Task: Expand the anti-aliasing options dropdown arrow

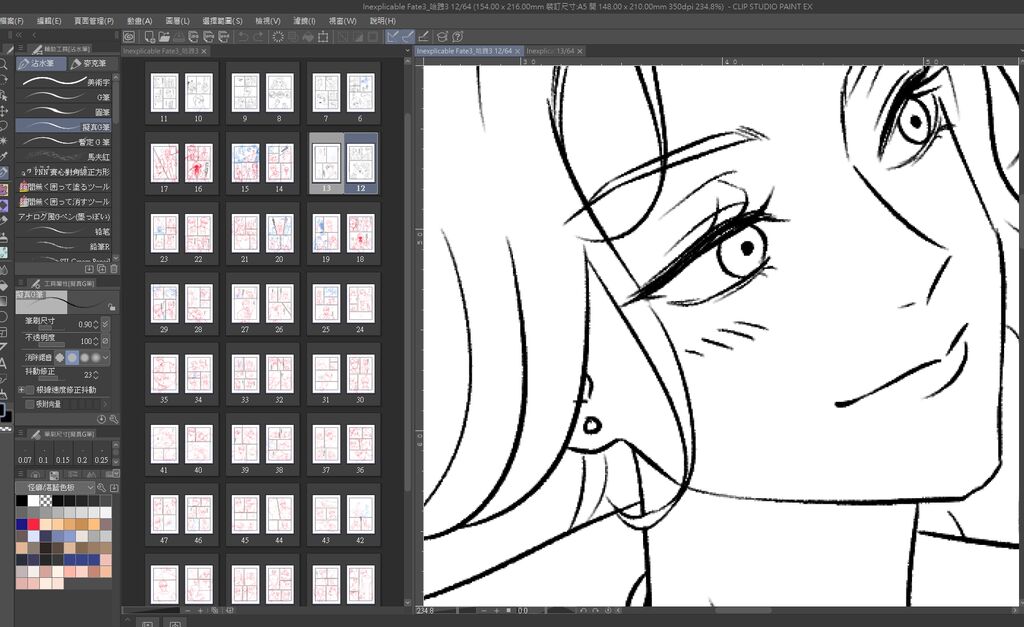Action: [x=106, y=357]
